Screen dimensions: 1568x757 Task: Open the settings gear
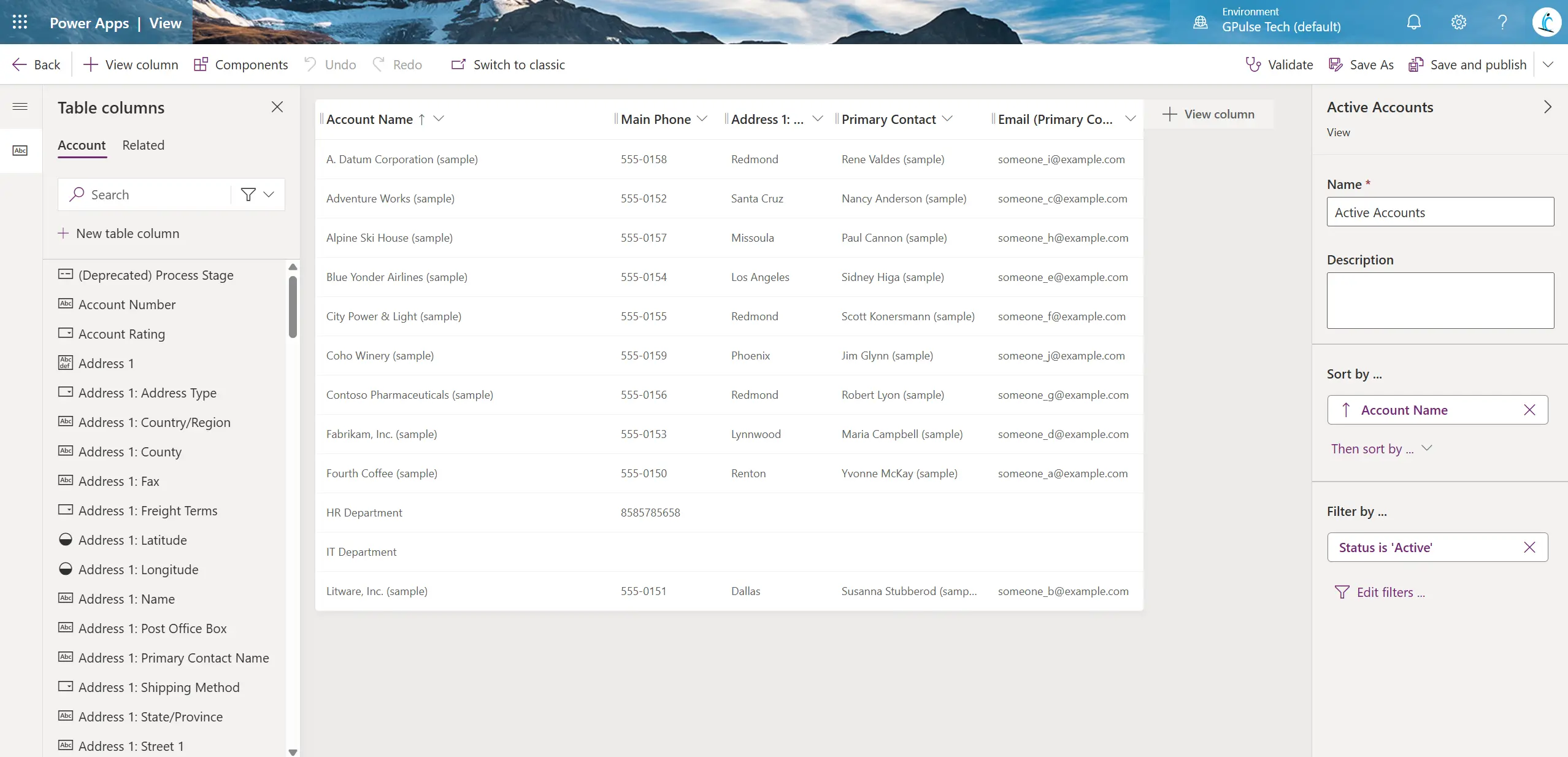click(x=1458, y=22)
